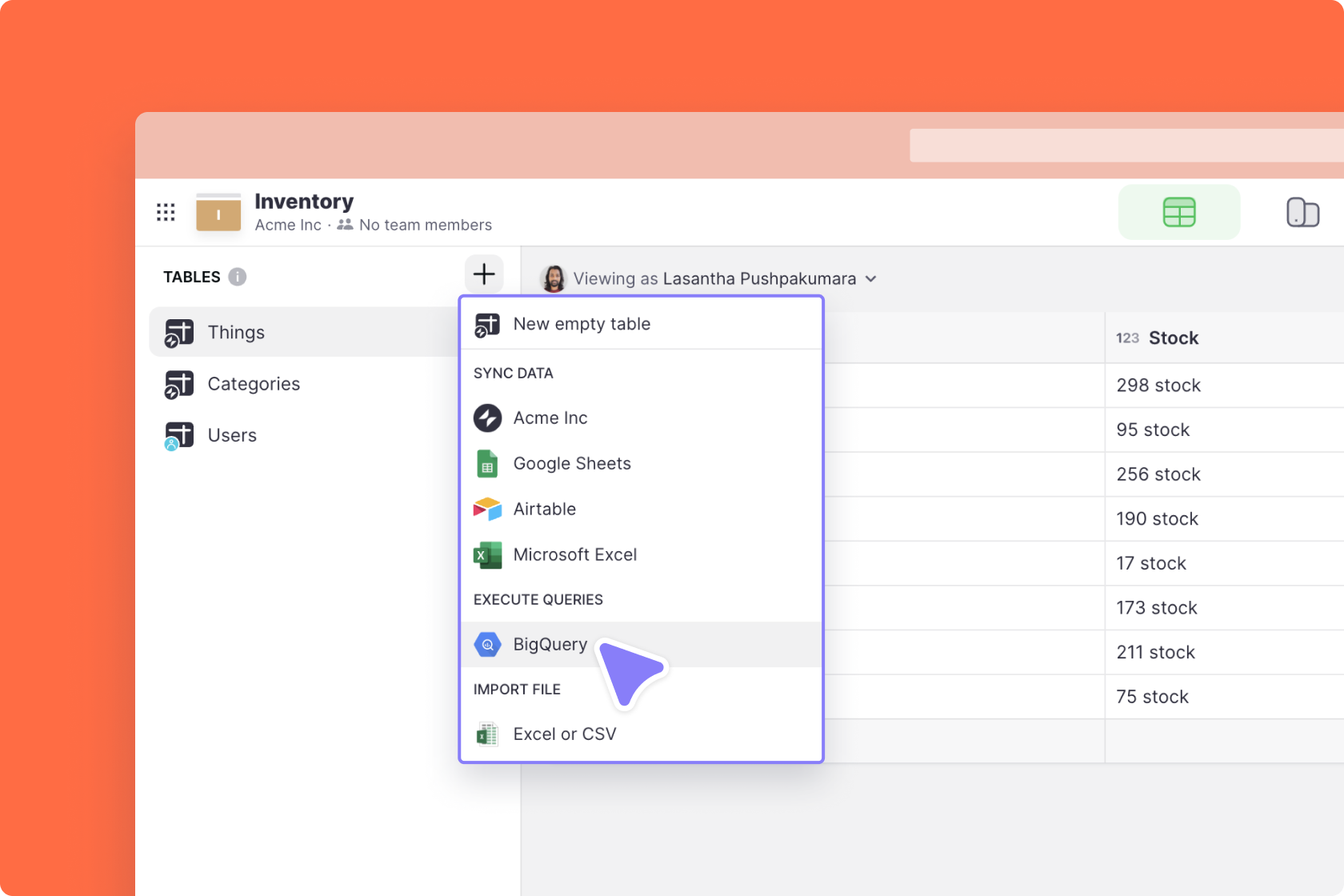Screen dimensions: 1344x896
Task: Sync data from Acme Inc
Action: [x=550, y=418]
